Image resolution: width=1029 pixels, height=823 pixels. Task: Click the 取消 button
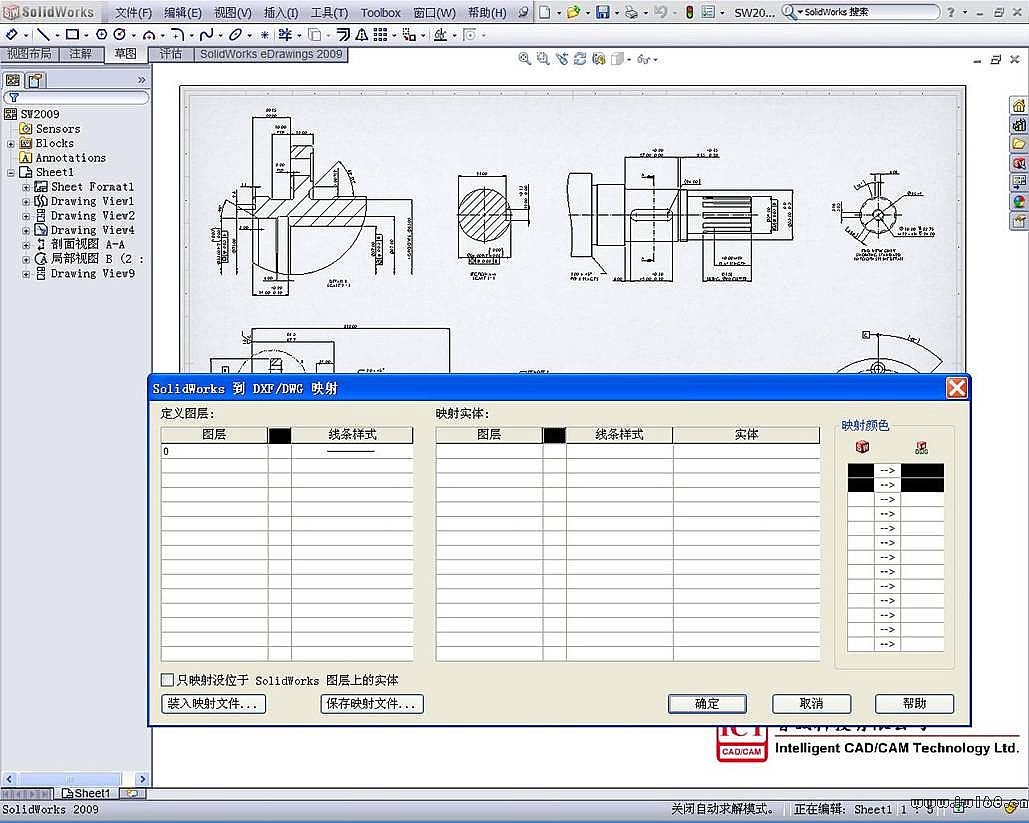(x=811, y=704)
